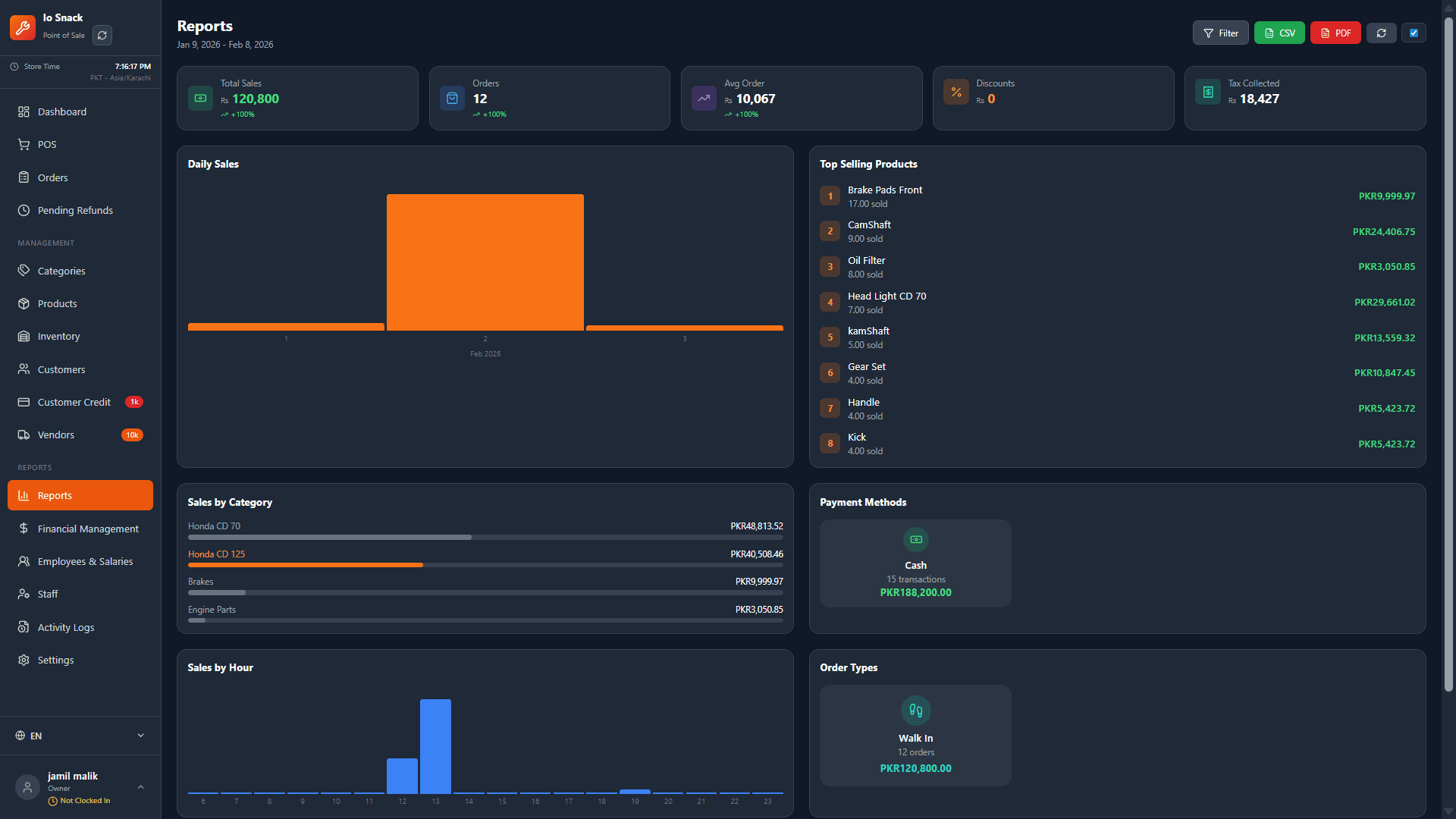Image resolution: width=1456 pixels, height=819 pixels.
Task: Toggle the blue checkbox in the top toolbar
Action: 1414,33
